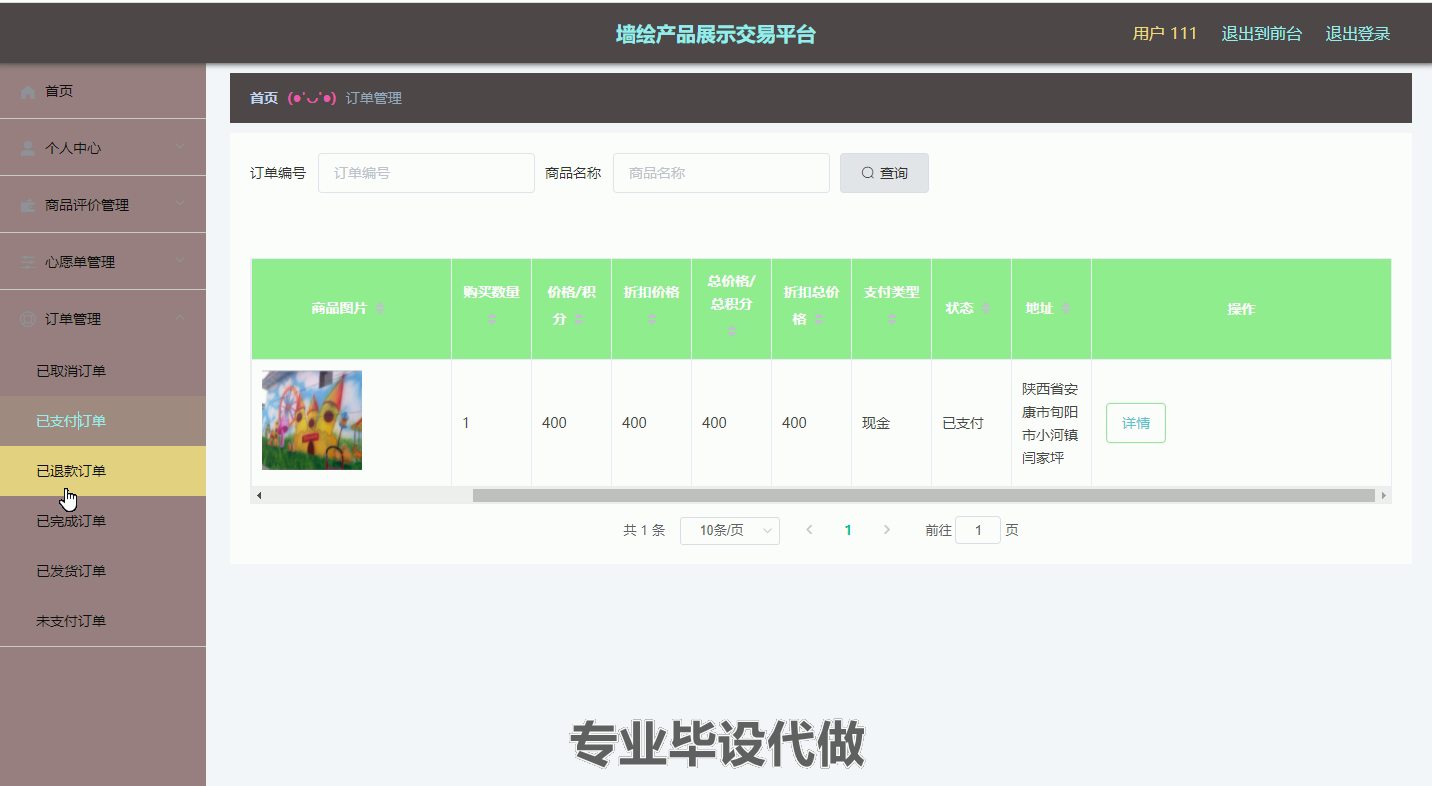This screenshot has height=786, width=1432.
Task: Click the 前往 page number input box
Action: tap(978, 530)
